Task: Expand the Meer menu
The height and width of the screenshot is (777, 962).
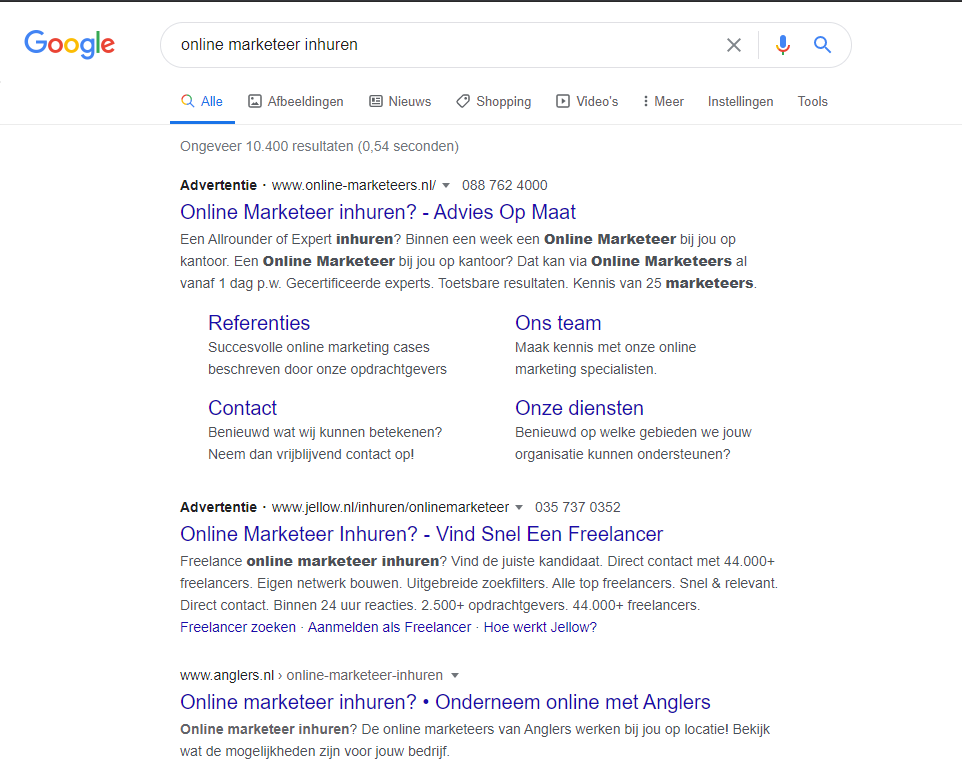Action: (663, 101)
